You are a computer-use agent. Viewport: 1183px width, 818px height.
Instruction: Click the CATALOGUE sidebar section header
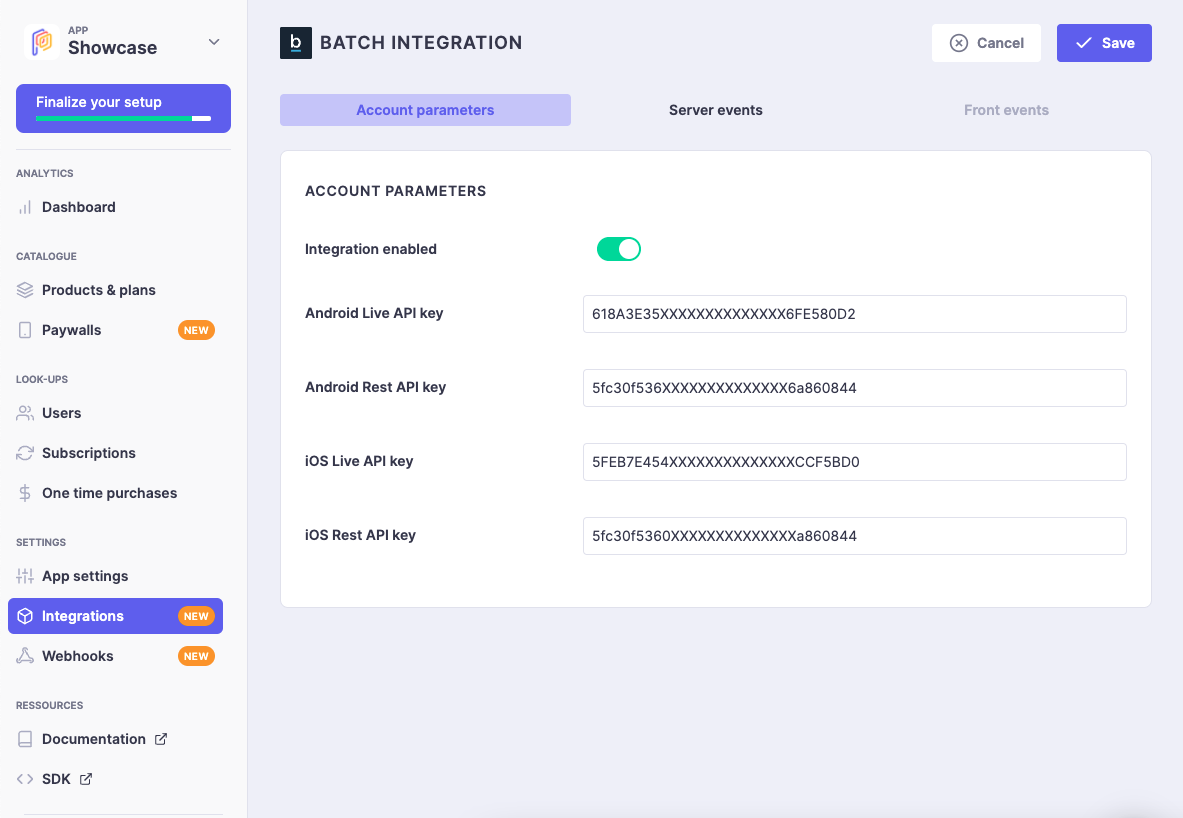(x=46, y=257)
